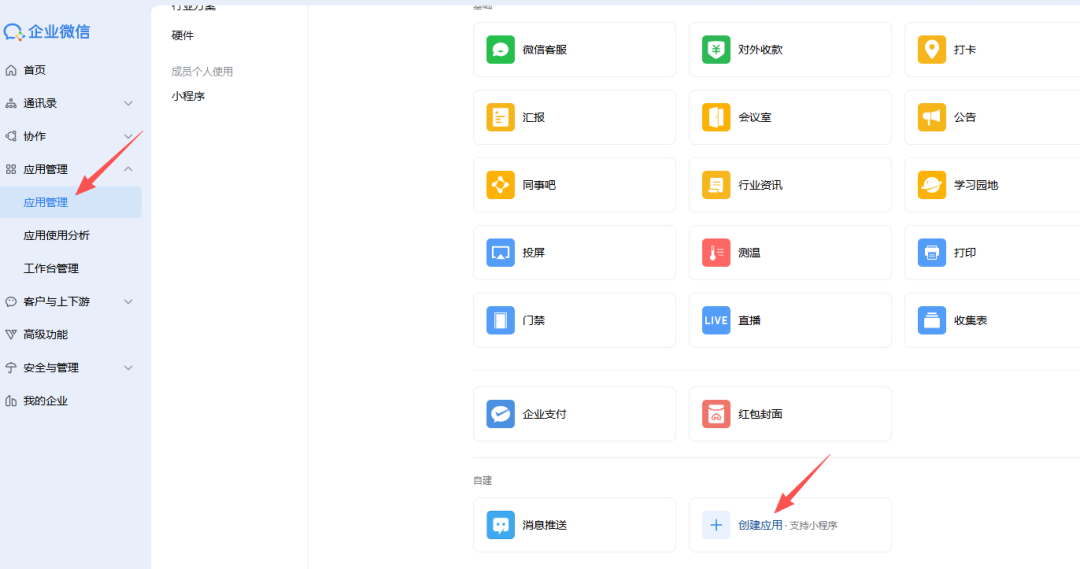The height and width of the screenshot is (569, 1080).
Task: Collapse the 应用管理 section chevron
Action: point(128,169)
